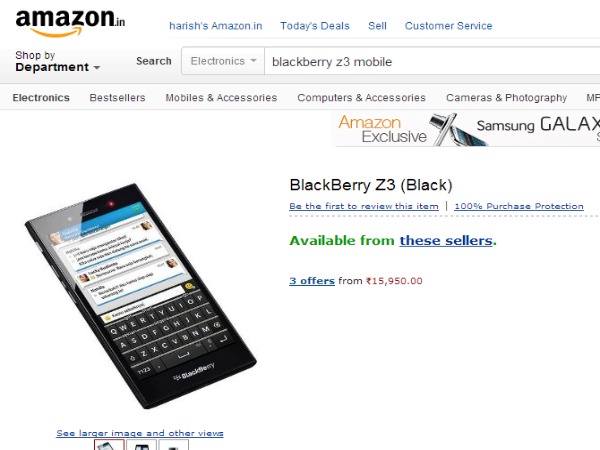Click the Samsung Galaxy Amazon Exclusive banner

click(x=468, y=129)
